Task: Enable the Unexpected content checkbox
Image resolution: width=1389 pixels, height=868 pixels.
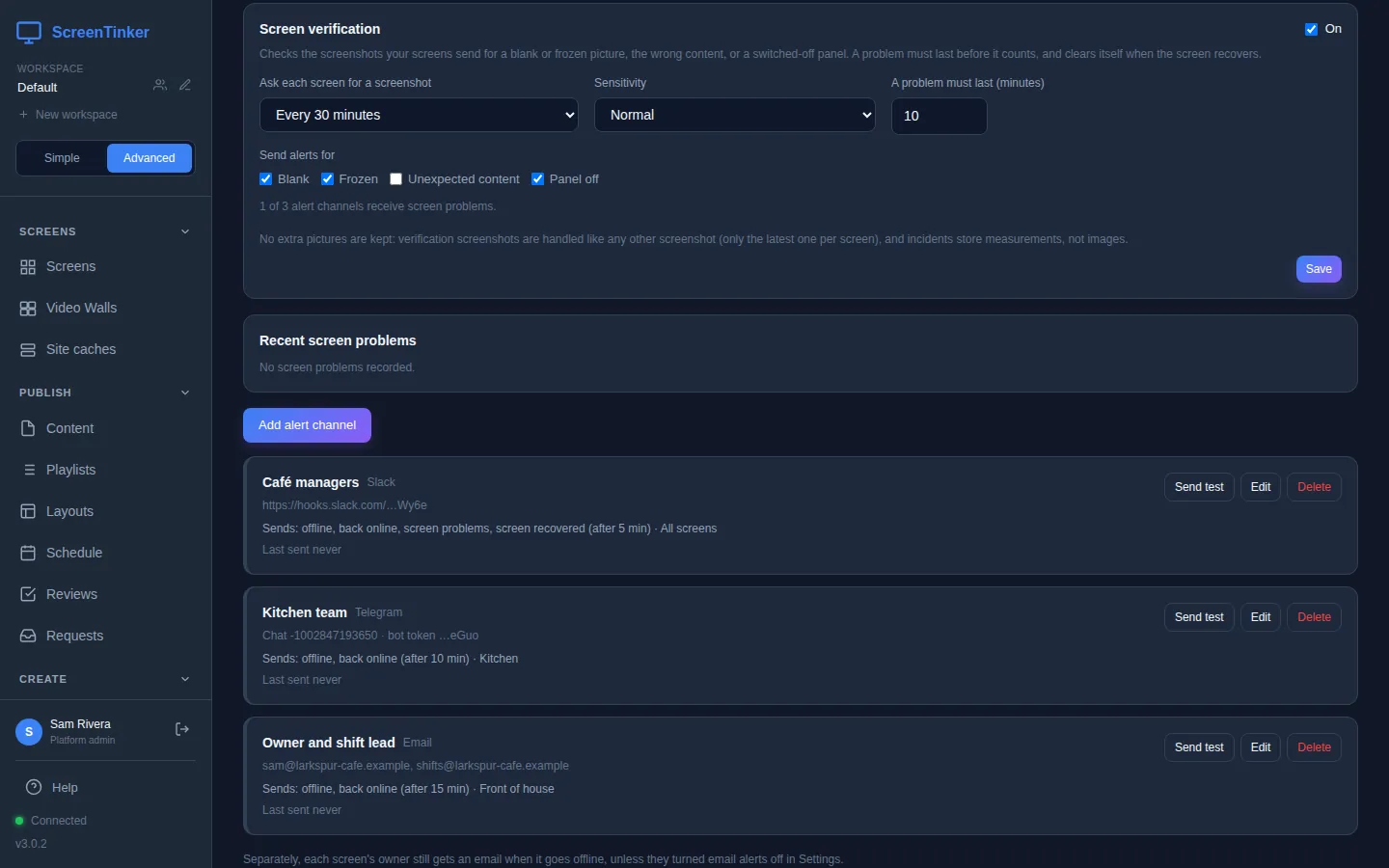Action: point(395,179)
